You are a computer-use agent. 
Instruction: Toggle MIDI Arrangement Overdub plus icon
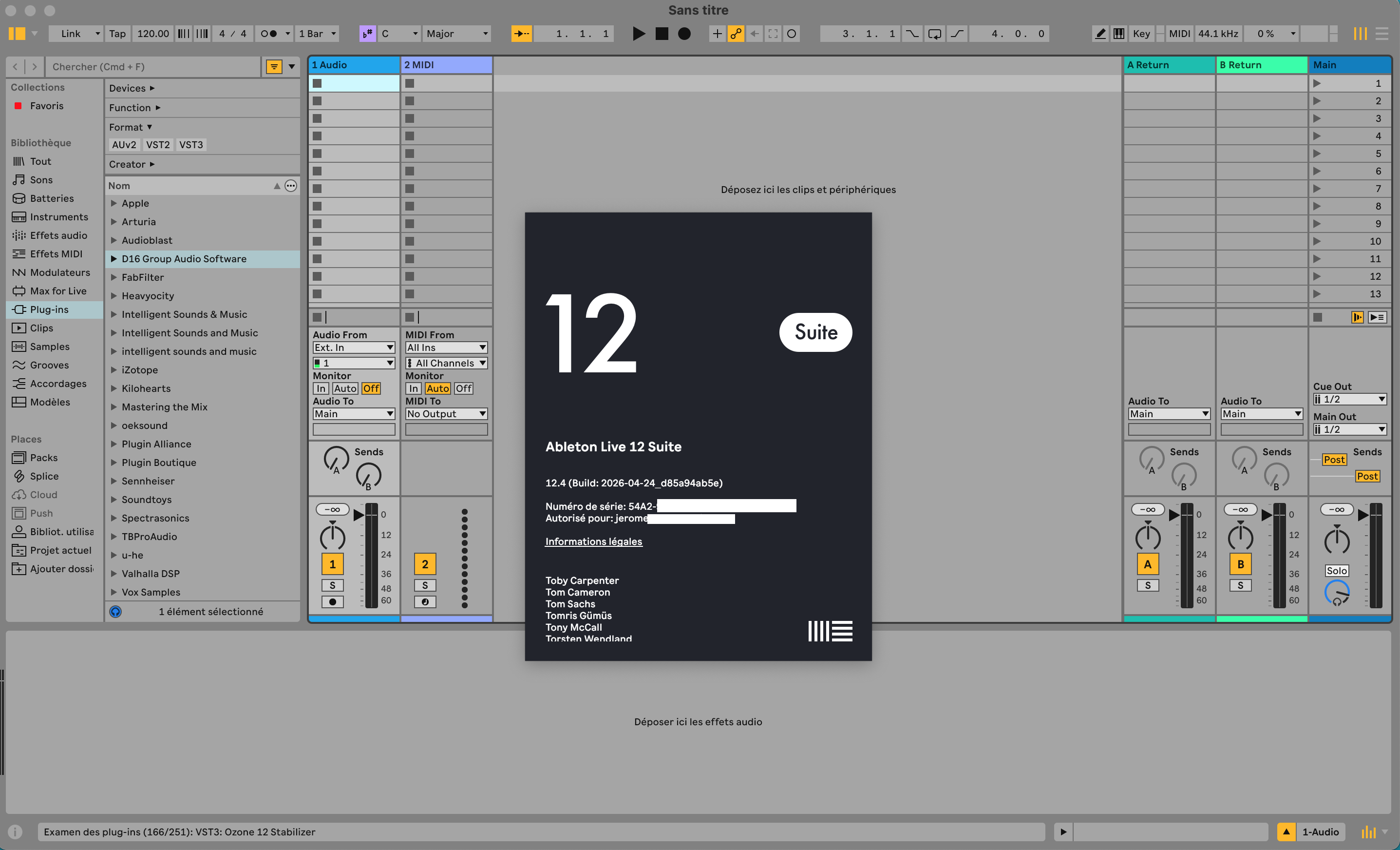click(x=717, y=34)
